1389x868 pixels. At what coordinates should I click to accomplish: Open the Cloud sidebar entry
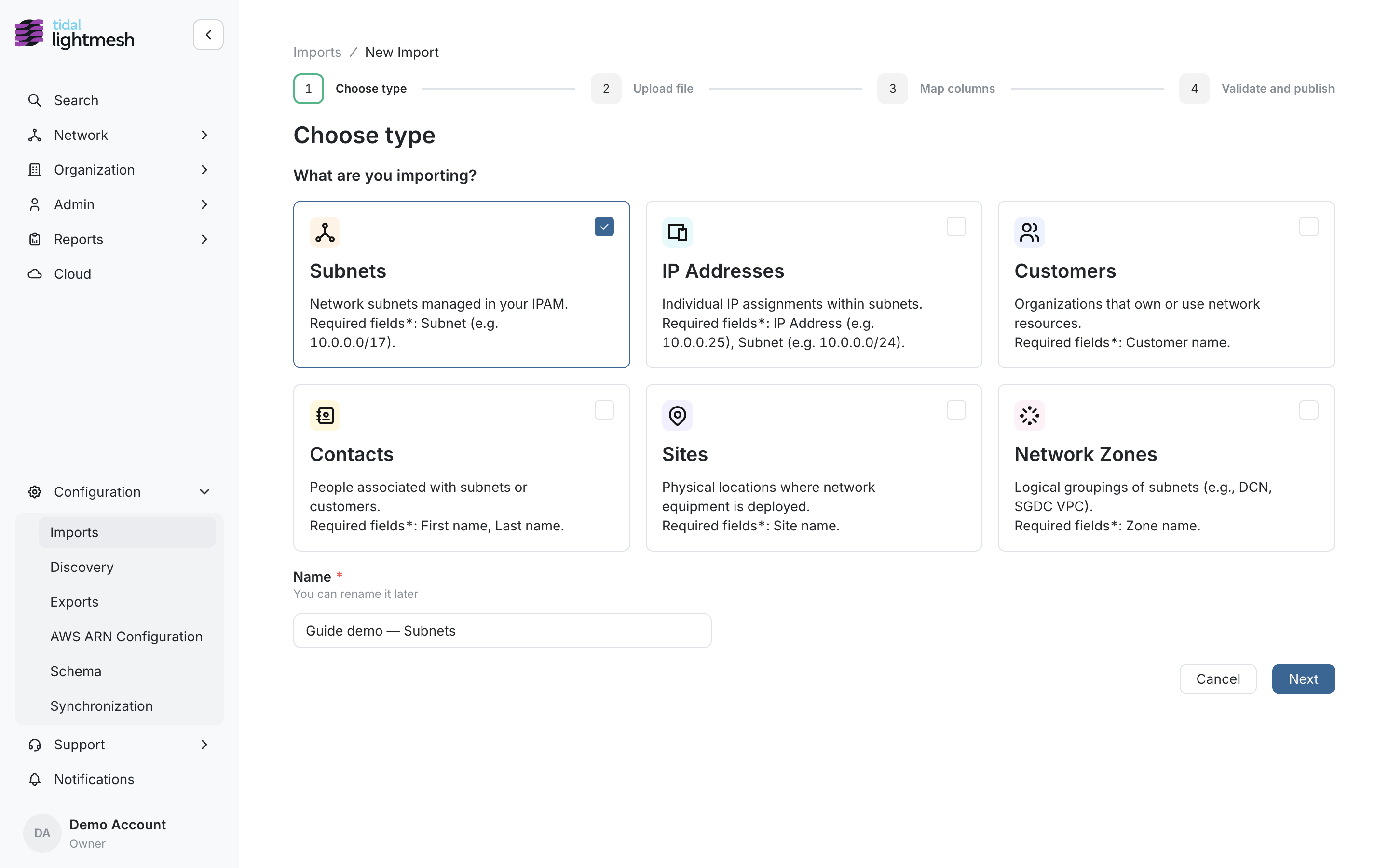[120, 274]
